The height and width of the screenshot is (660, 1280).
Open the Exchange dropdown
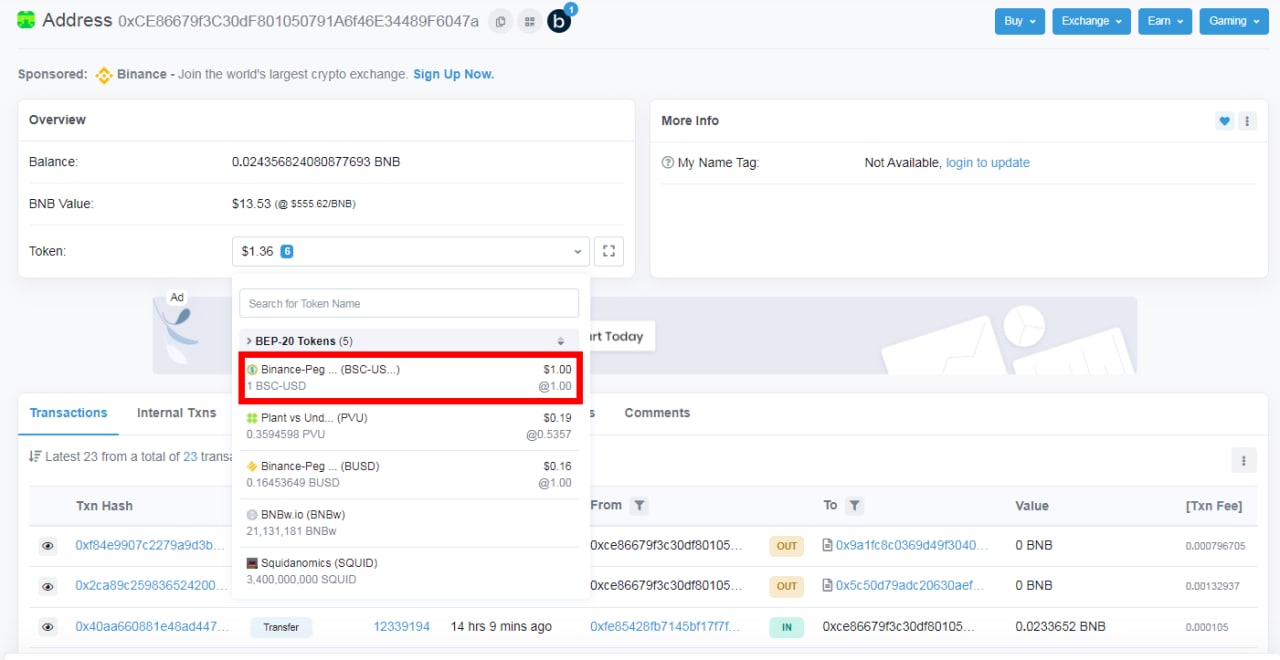coord(1091,21)
